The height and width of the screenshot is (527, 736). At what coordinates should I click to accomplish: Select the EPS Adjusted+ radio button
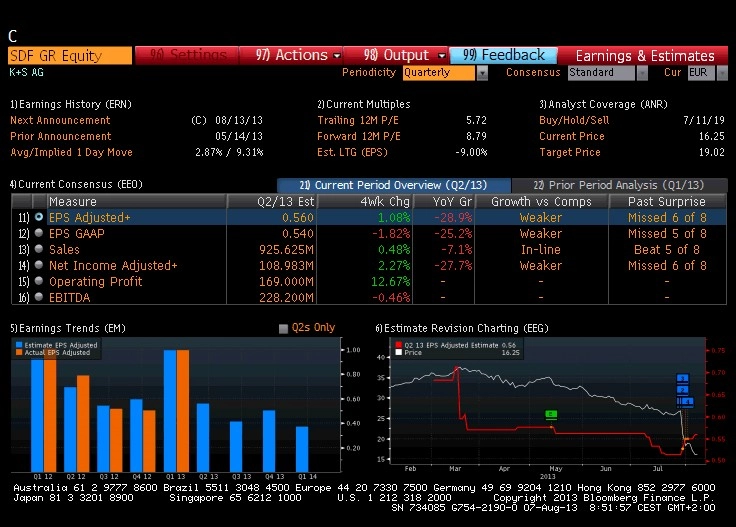39,217
